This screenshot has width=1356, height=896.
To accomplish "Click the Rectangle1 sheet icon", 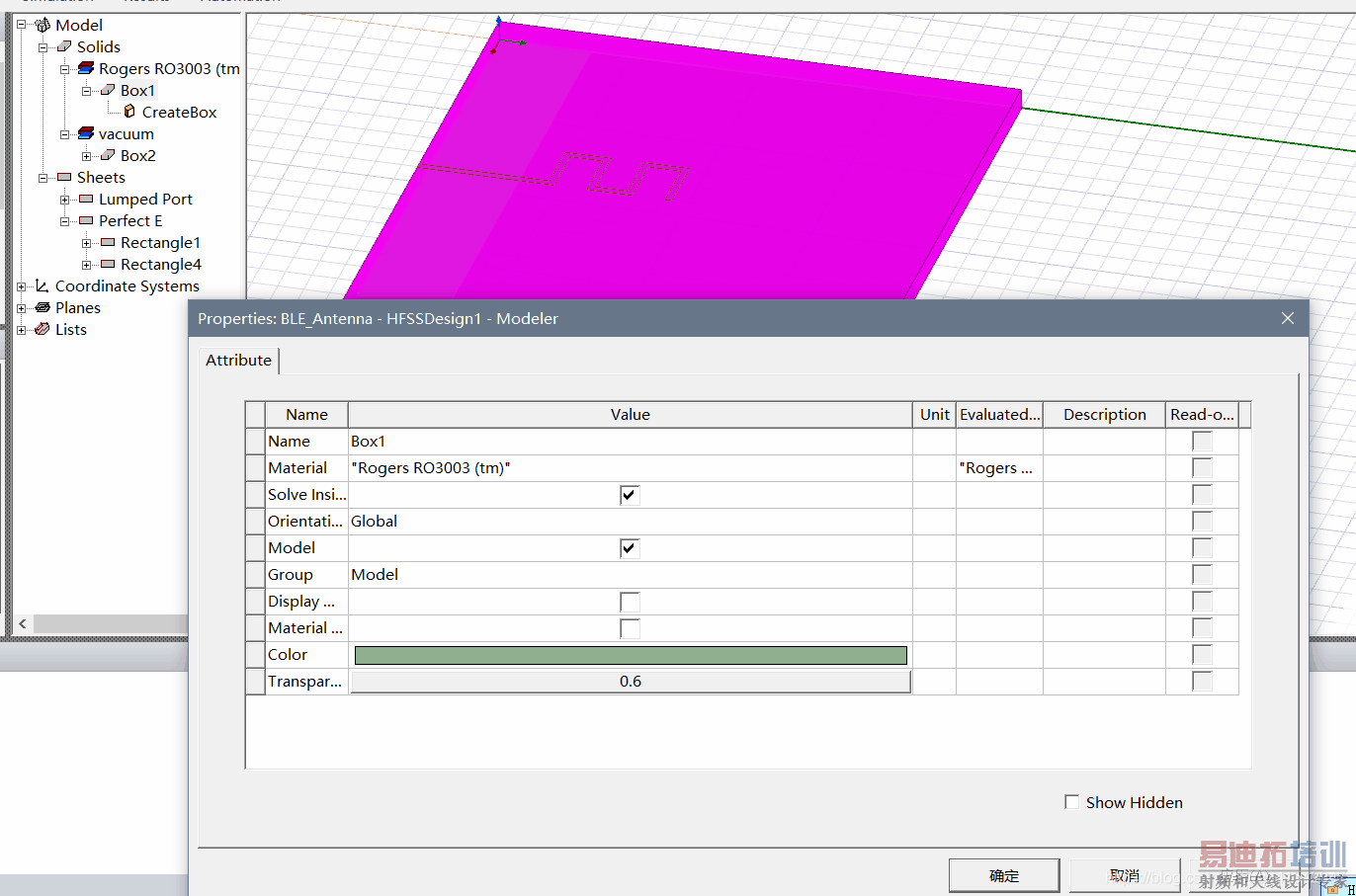I will tap(108, 242).
